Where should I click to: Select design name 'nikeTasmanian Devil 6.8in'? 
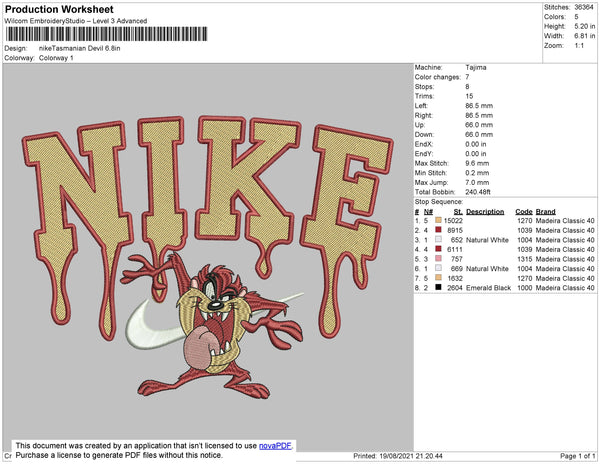[x=80, y=48]
